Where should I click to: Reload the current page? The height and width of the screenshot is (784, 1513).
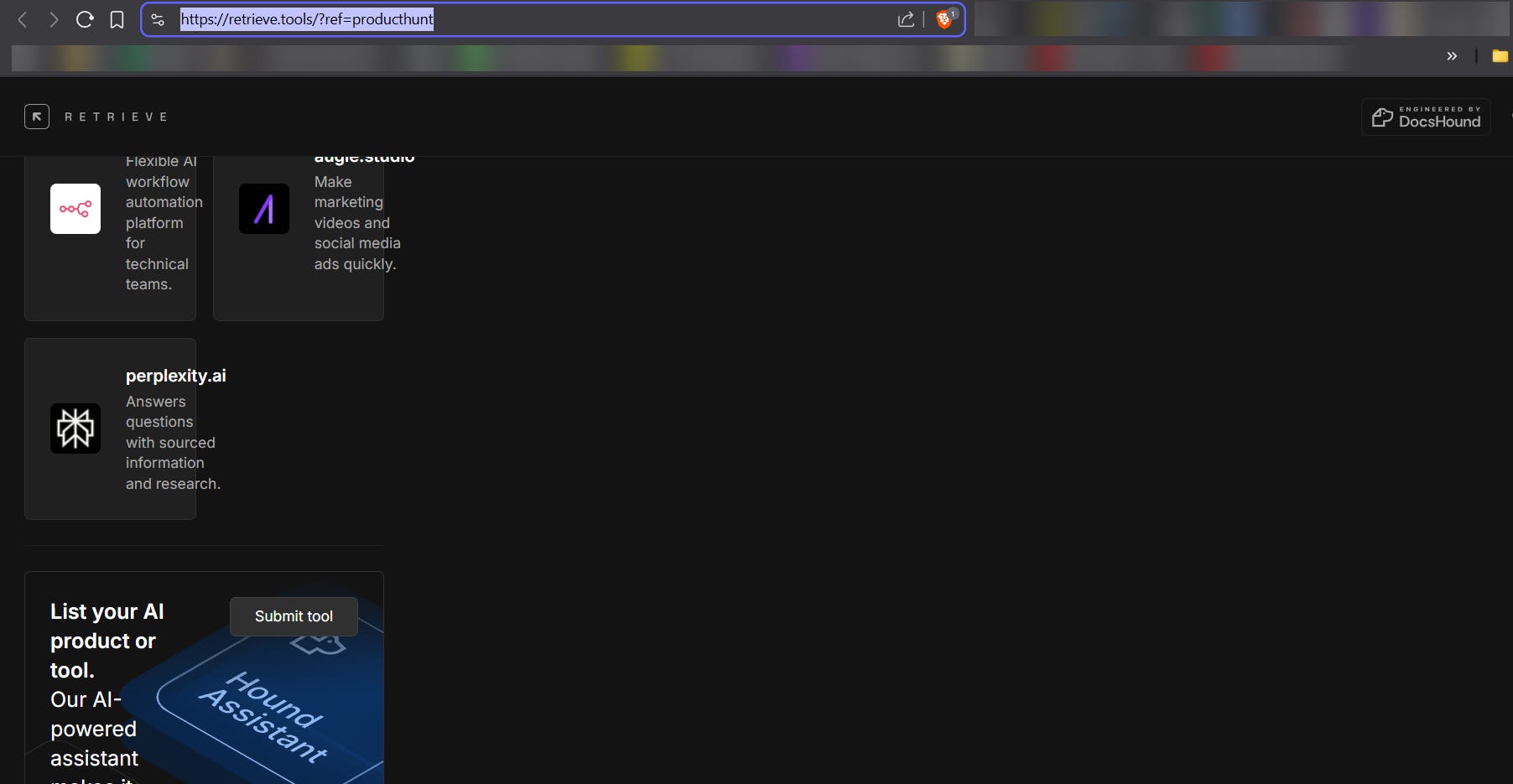pos(85,19)
